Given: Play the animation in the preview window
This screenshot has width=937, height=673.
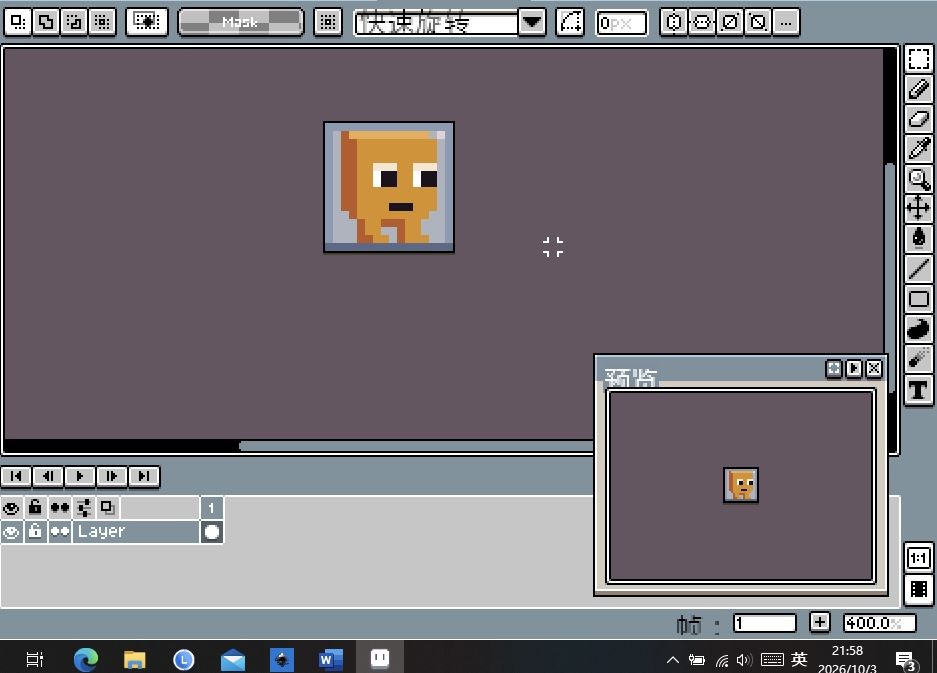Looking at the screenshot, I should (x=853, y=368).
